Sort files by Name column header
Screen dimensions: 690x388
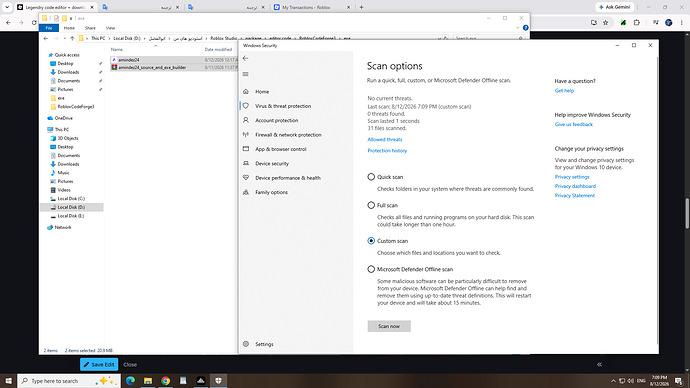(x=117, y=49)
